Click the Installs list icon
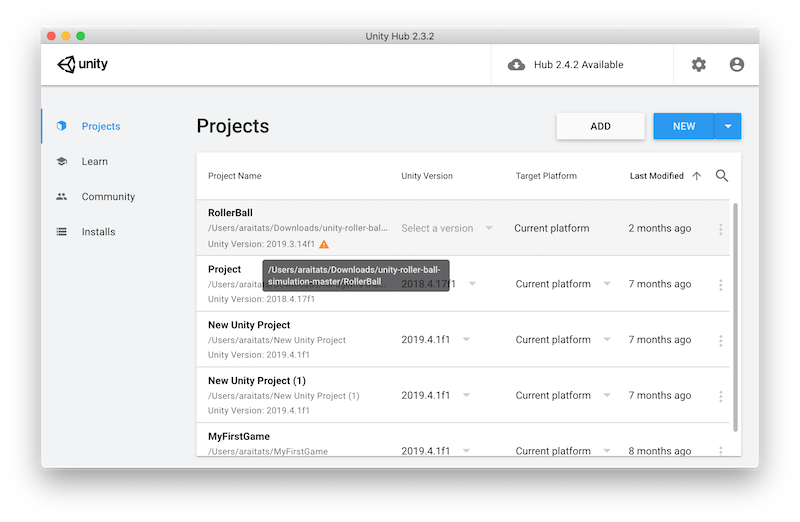Image resolution: width=800 pixels, height=522 pixels. pos(62,232)
